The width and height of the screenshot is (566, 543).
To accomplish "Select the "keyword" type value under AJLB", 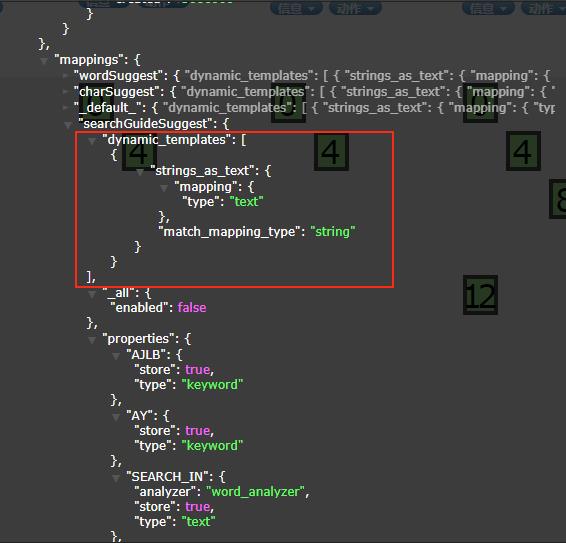I will click(212, 385).
